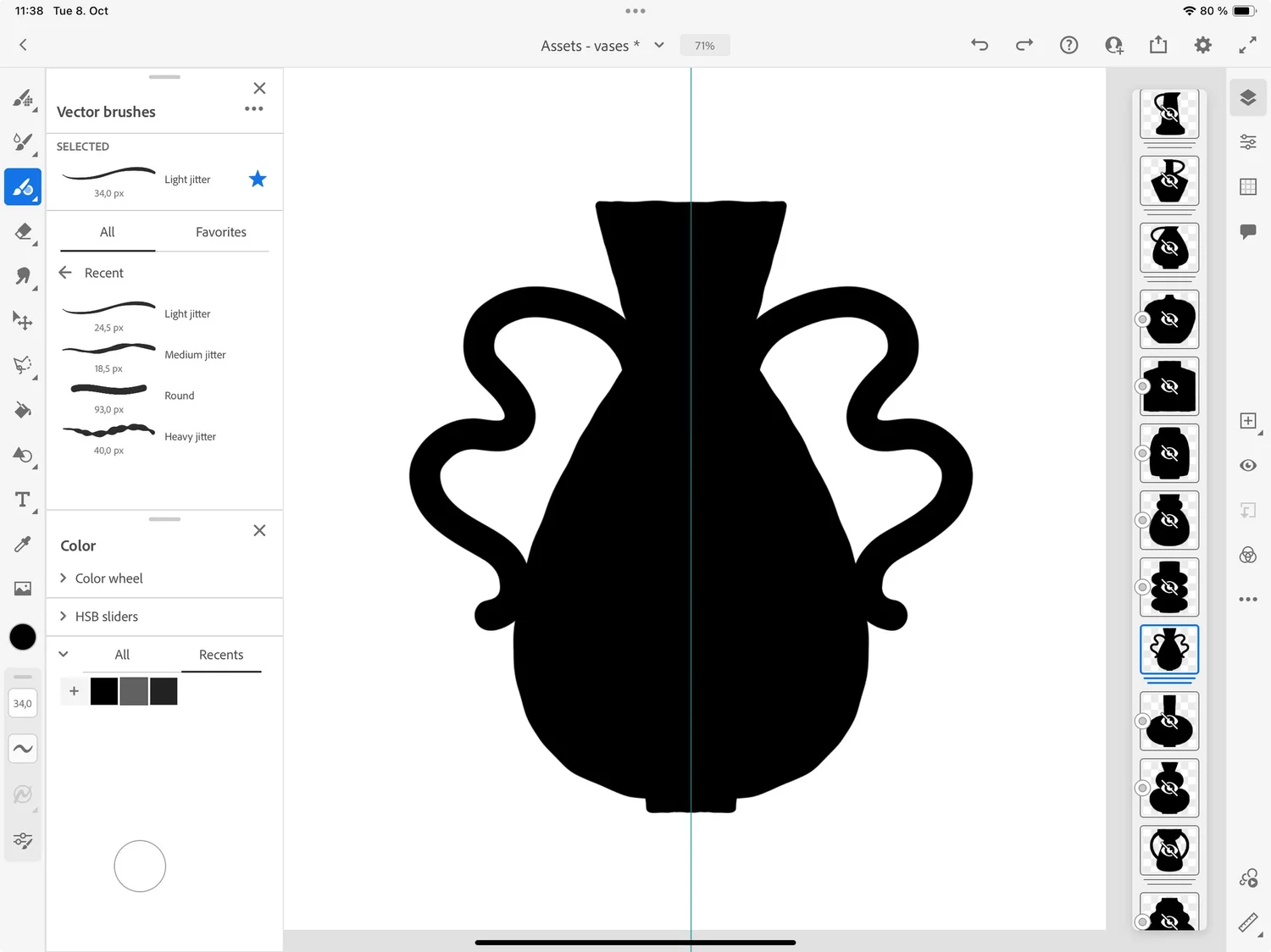
Task: Open the document title dropdown
Action: click(659, 46)
